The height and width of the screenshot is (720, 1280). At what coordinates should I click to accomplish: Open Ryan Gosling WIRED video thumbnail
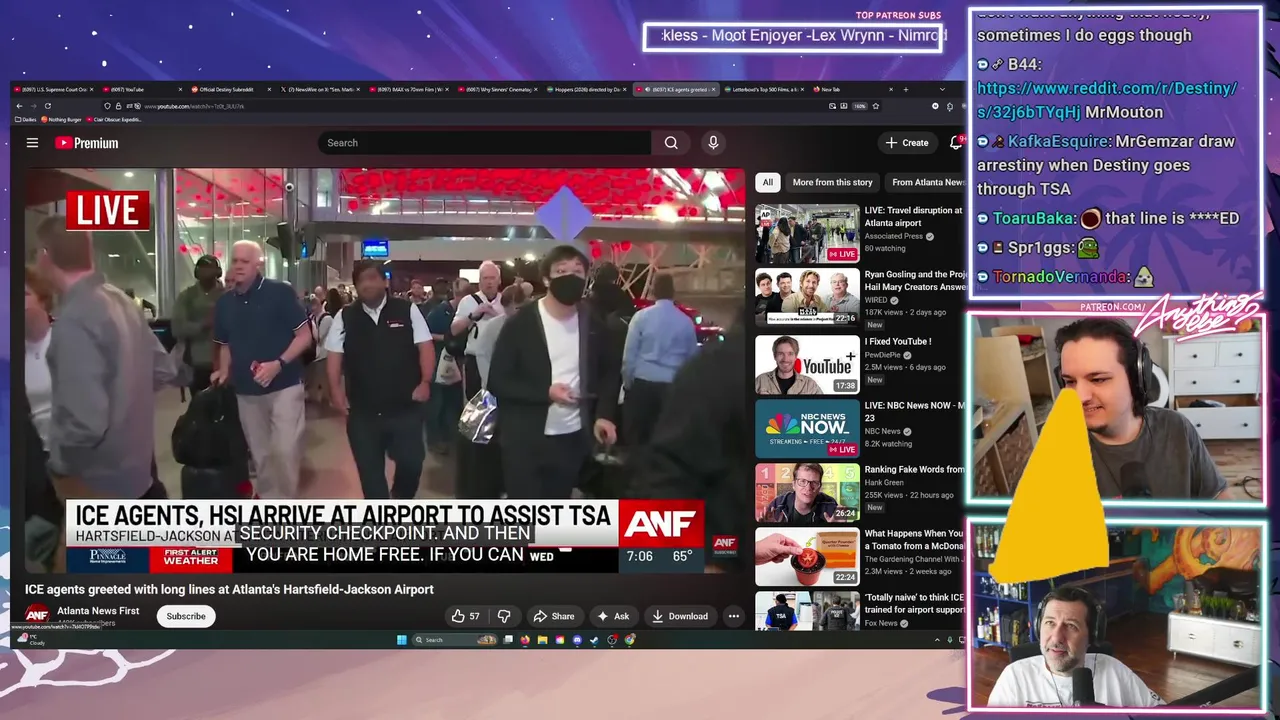pyautogui.click(x=807, y=297)
